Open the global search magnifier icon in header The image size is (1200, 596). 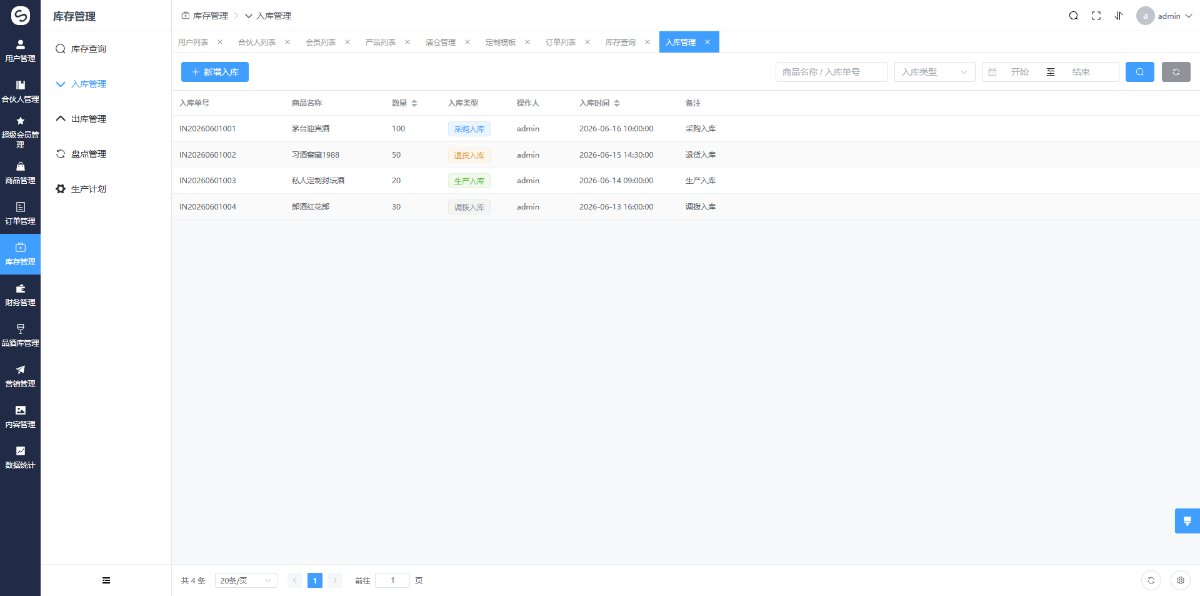click(1073, 15)
